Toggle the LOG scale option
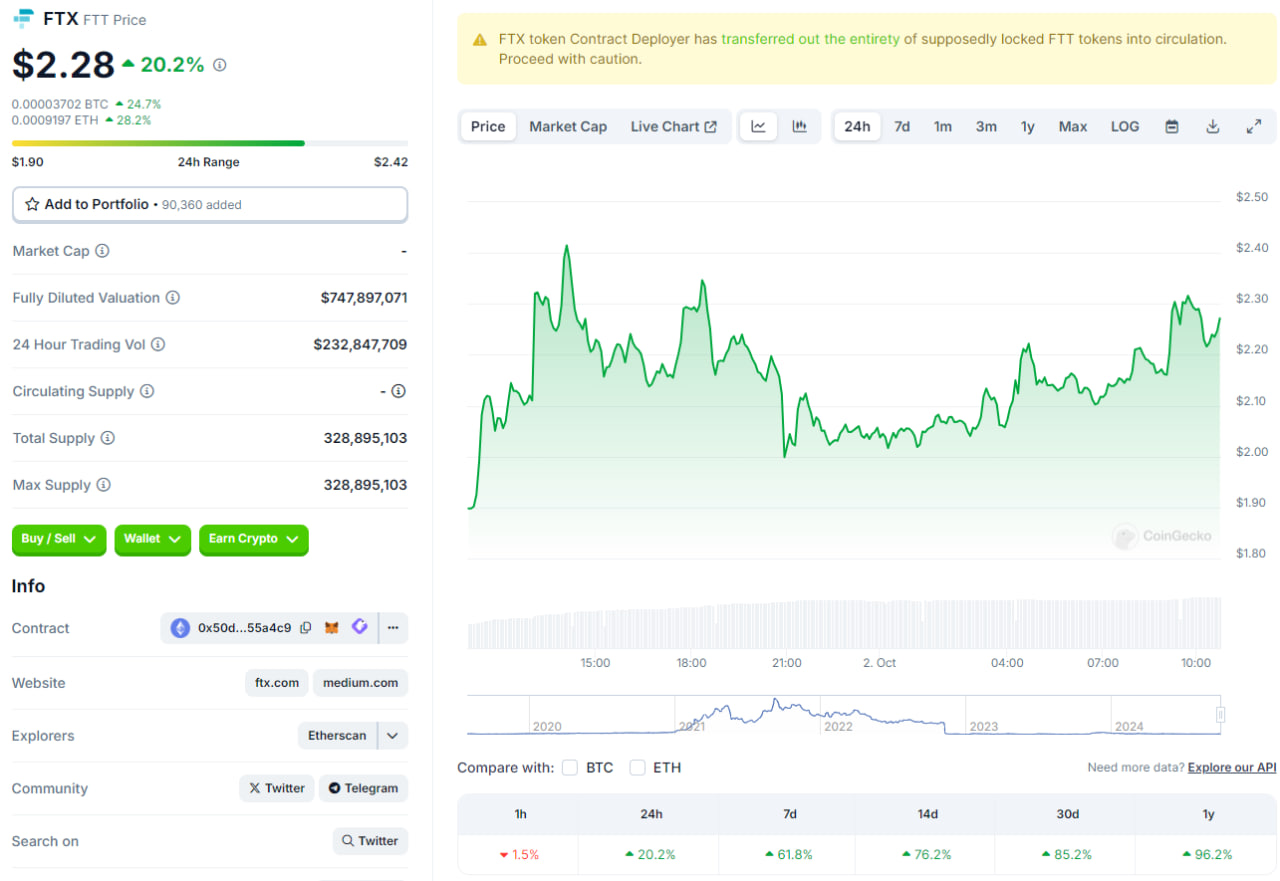 point(1125,127)
